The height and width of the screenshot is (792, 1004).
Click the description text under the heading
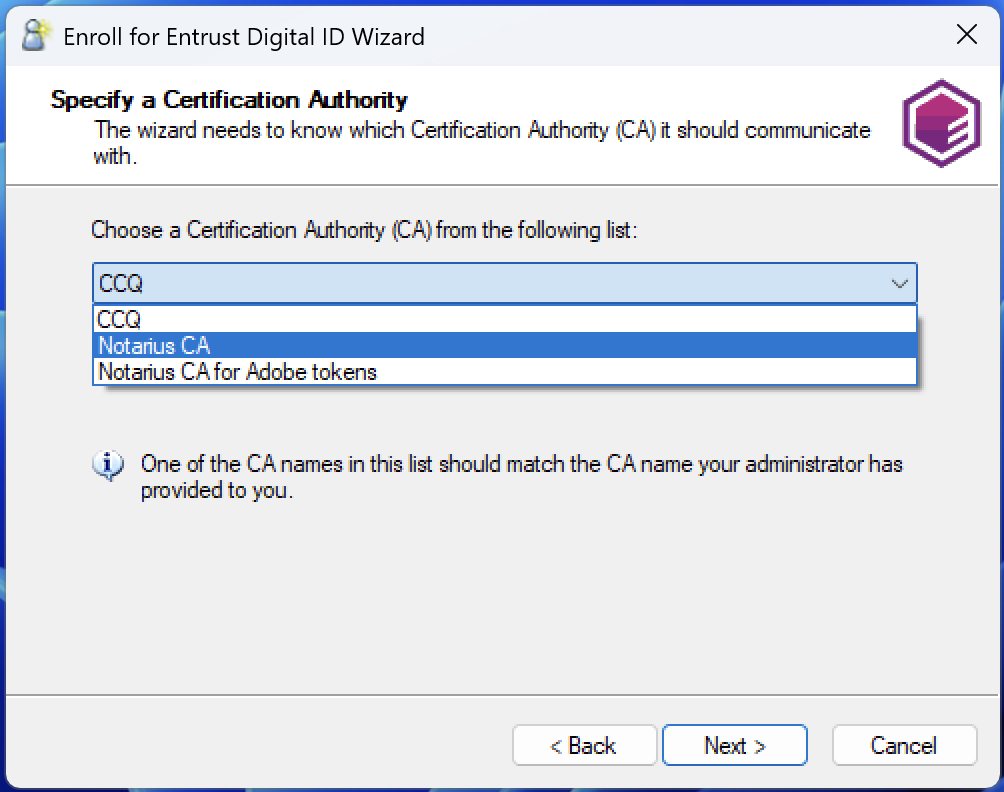(x=482, y=131)
